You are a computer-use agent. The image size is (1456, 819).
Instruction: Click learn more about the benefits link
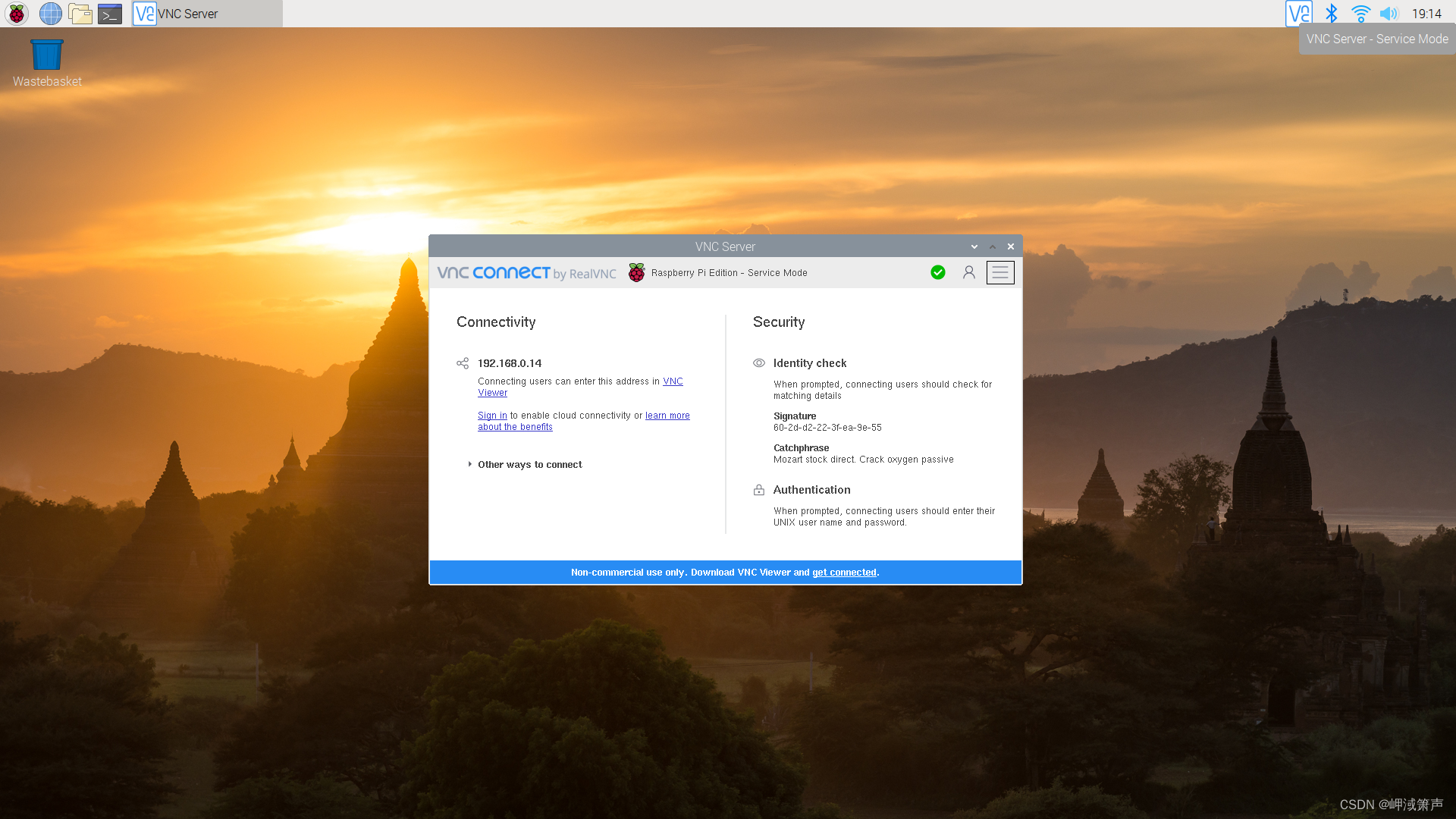tap(583, 421)
